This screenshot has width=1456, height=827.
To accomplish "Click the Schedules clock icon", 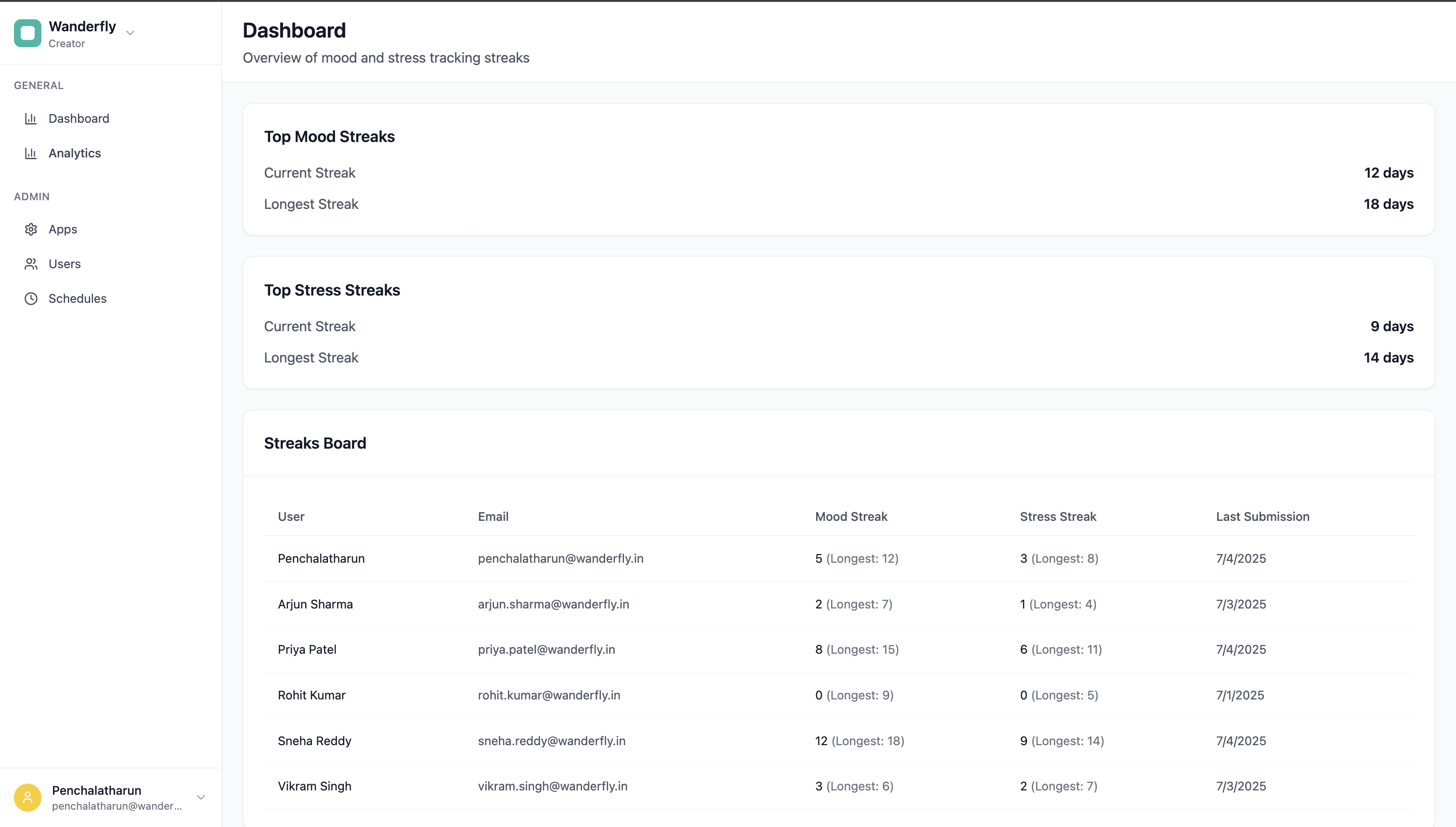I will [x=31, y=298].
